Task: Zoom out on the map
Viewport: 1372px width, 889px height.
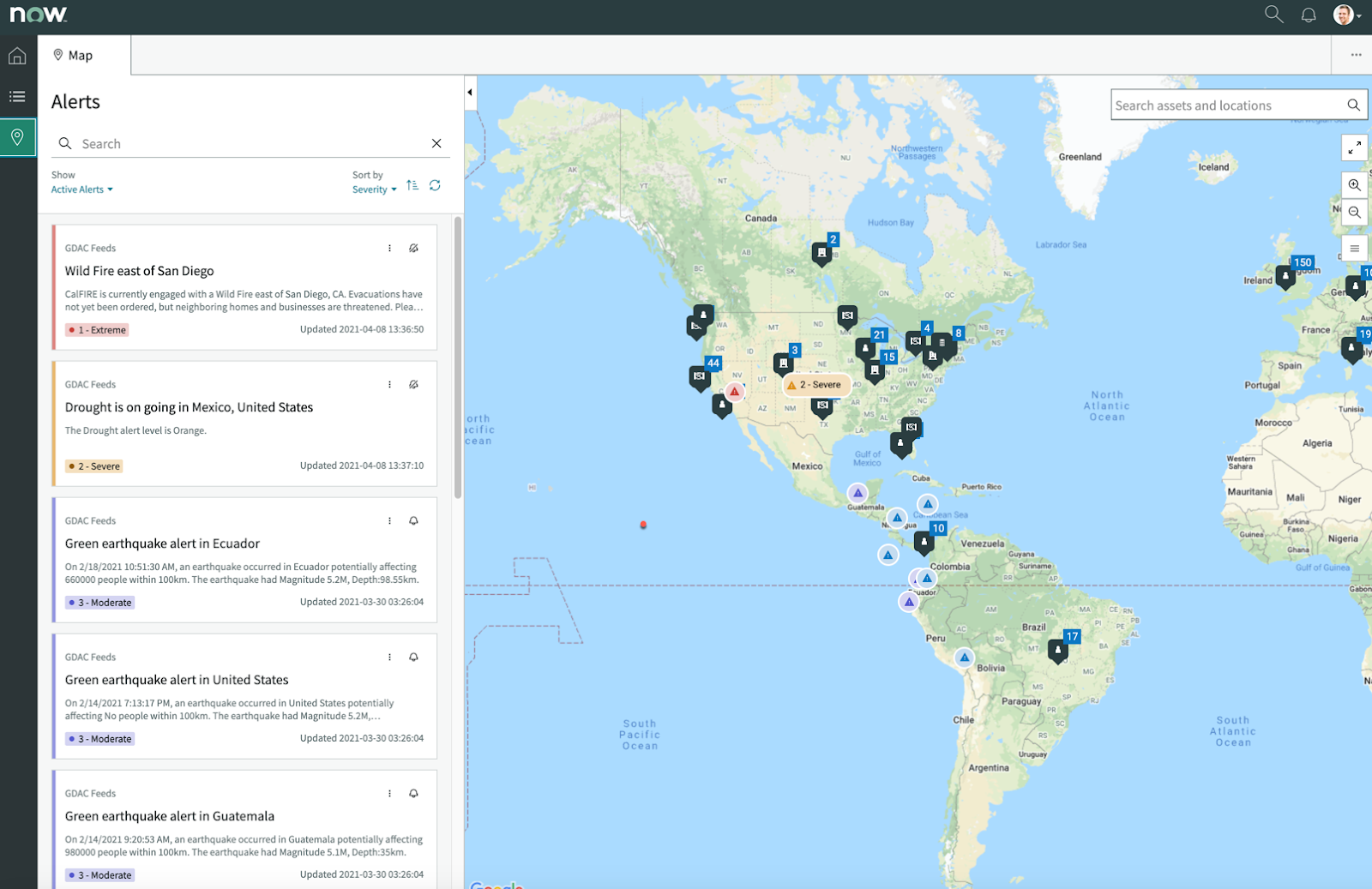Action: 1354,212
